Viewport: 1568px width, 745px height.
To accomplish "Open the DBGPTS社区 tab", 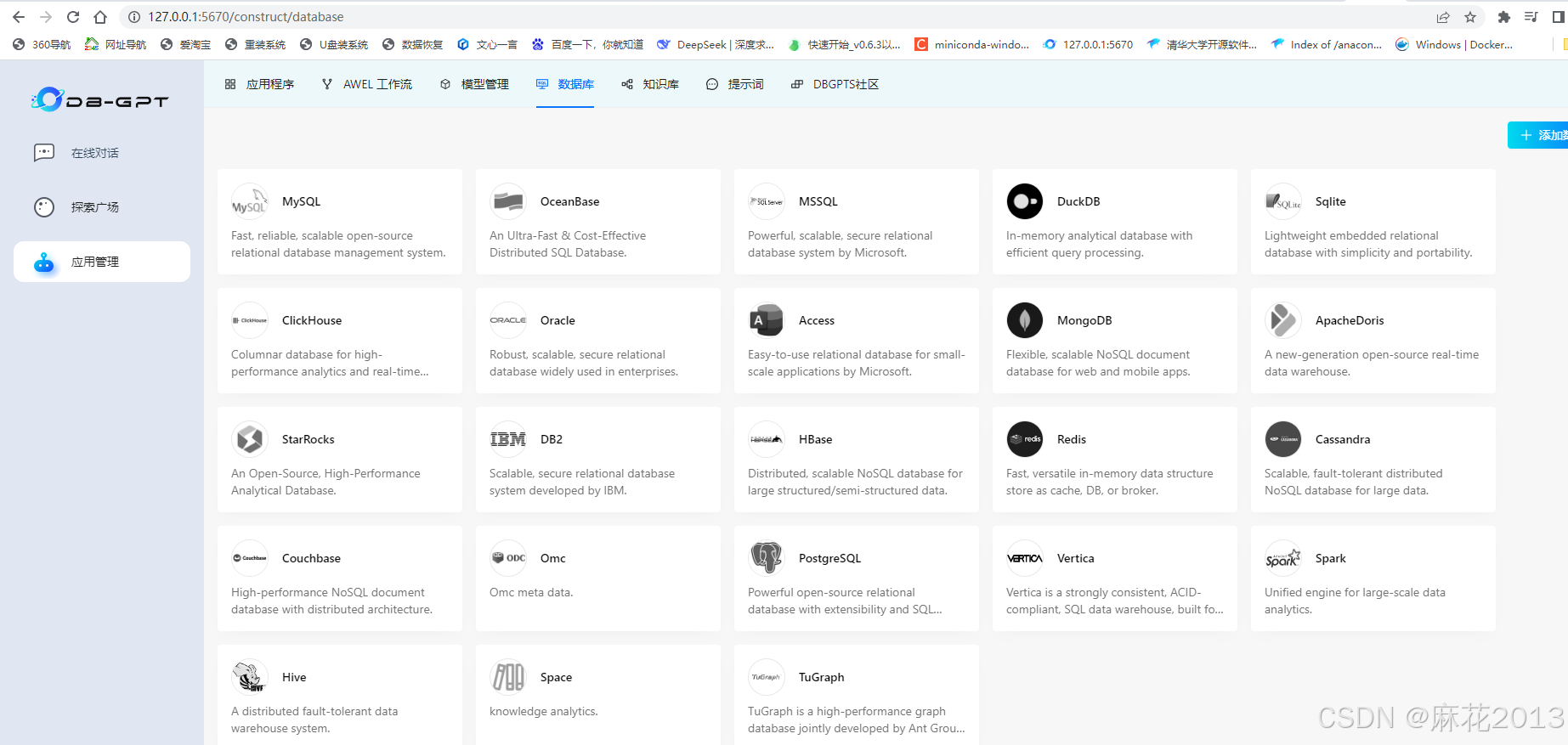I will [835, 84].
